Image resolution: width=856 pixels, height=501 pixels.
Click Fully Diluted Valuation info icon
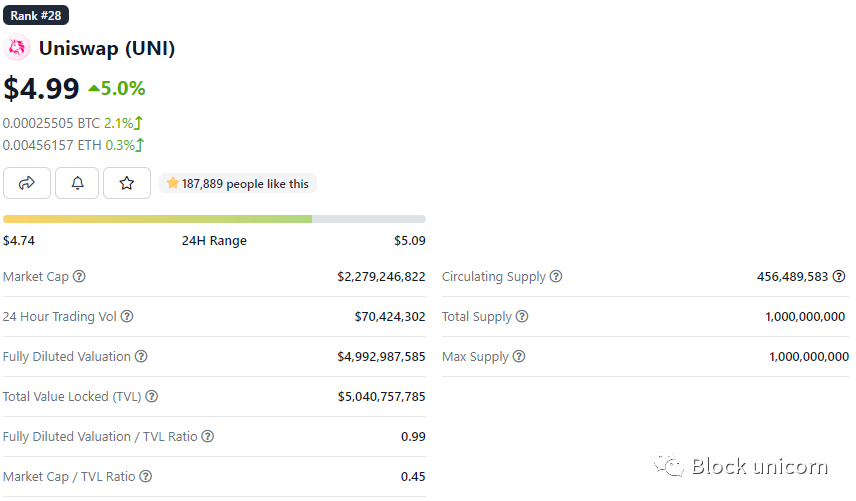(x=141, y=357)
